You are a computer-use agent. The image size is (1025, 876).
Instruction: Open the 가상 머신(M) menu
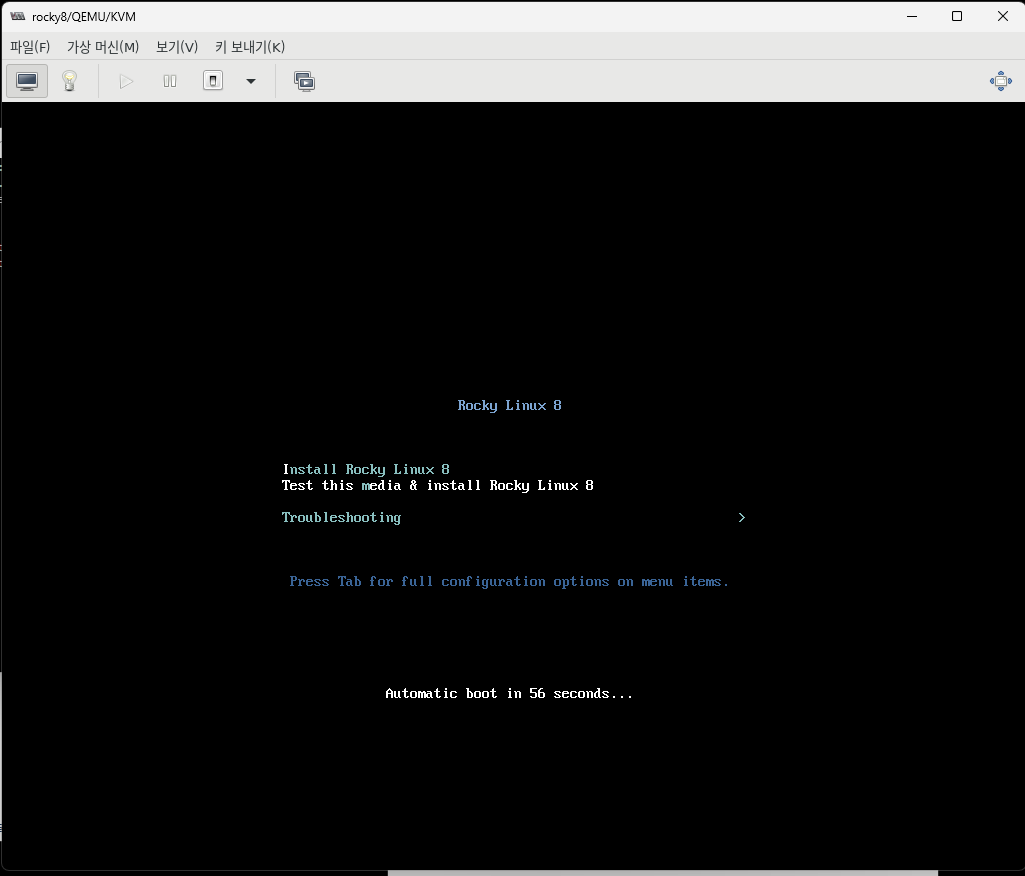click(103, 46)
